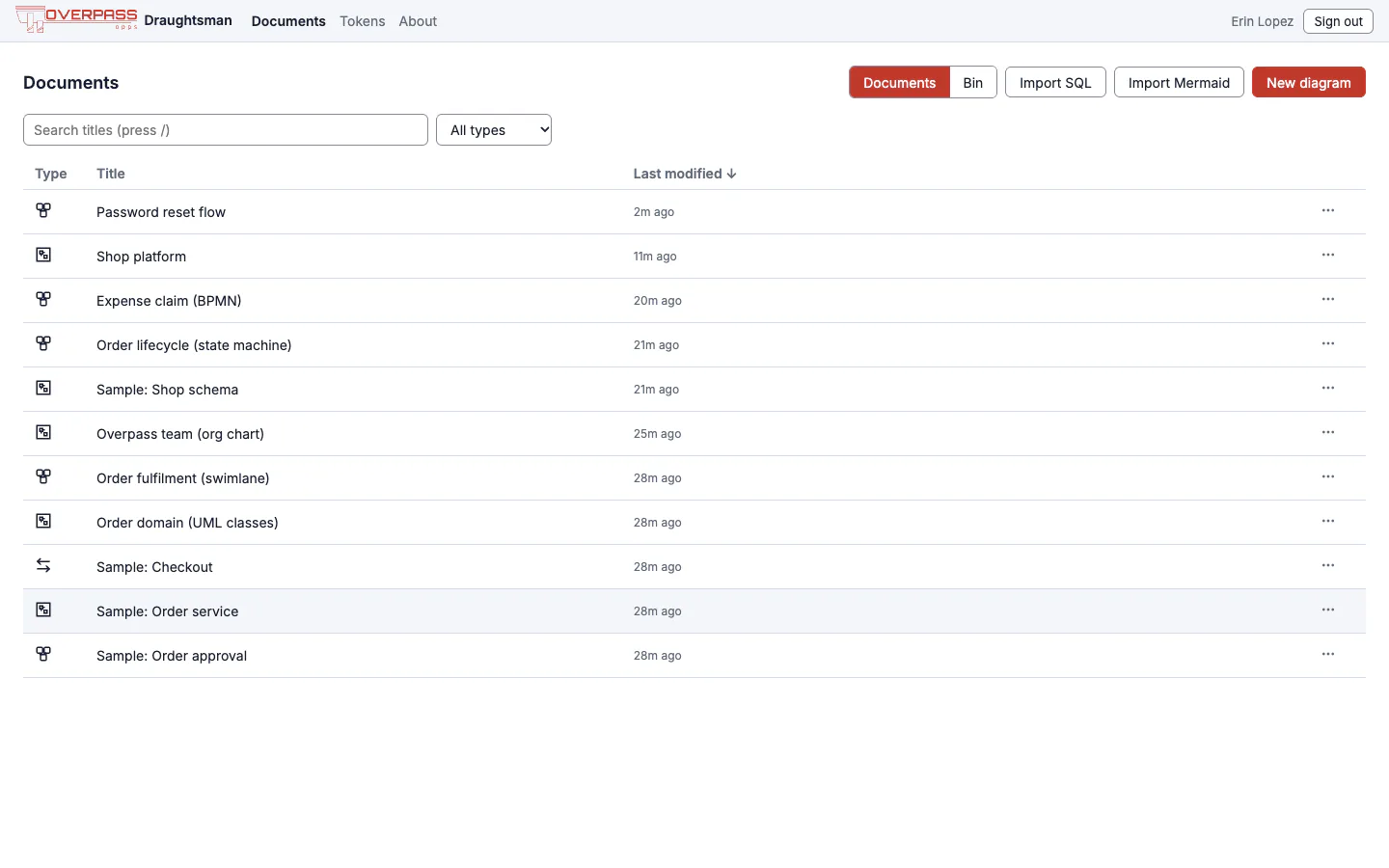Click the Draughtsman app name

tap(188, 20)
